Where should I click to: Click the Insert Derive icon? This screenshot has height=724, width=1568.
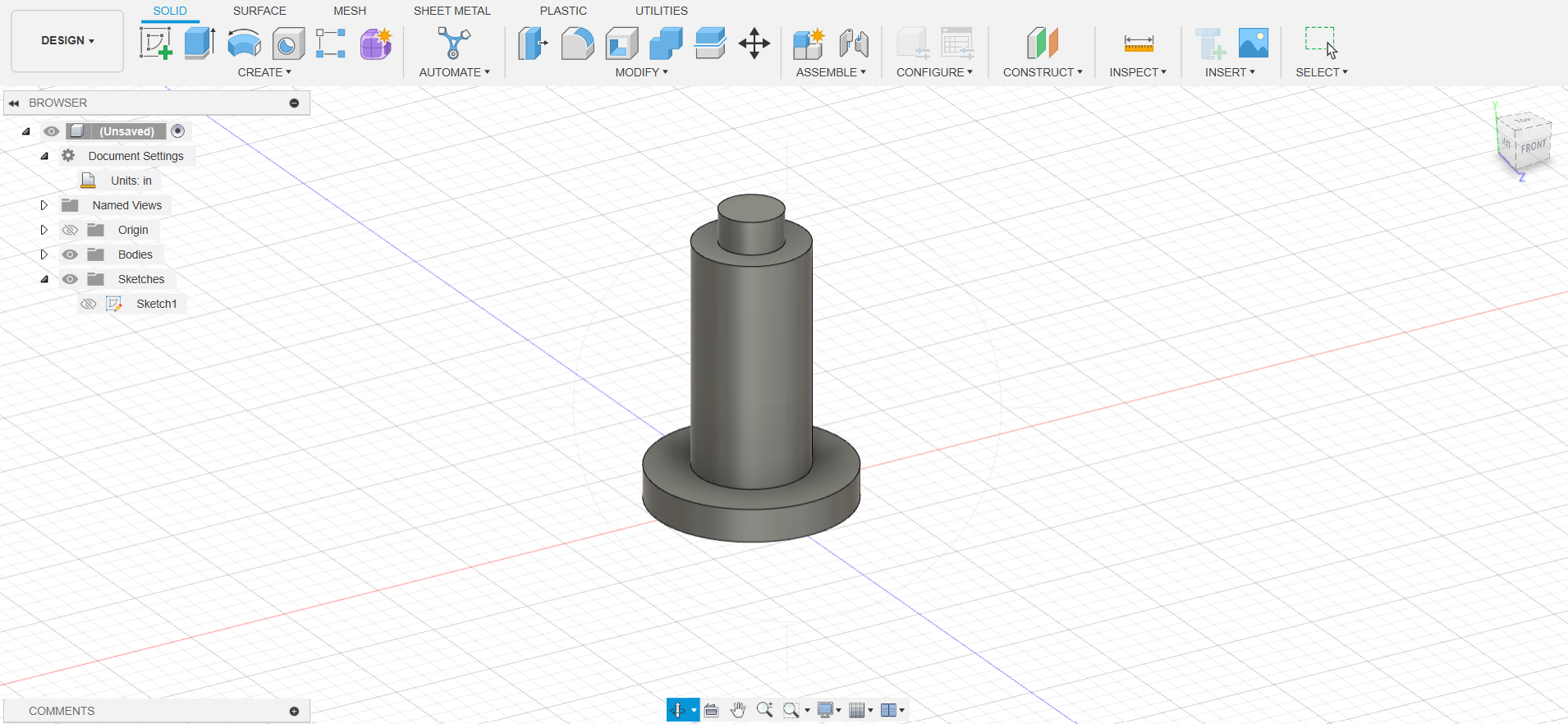click(1210, 43)
